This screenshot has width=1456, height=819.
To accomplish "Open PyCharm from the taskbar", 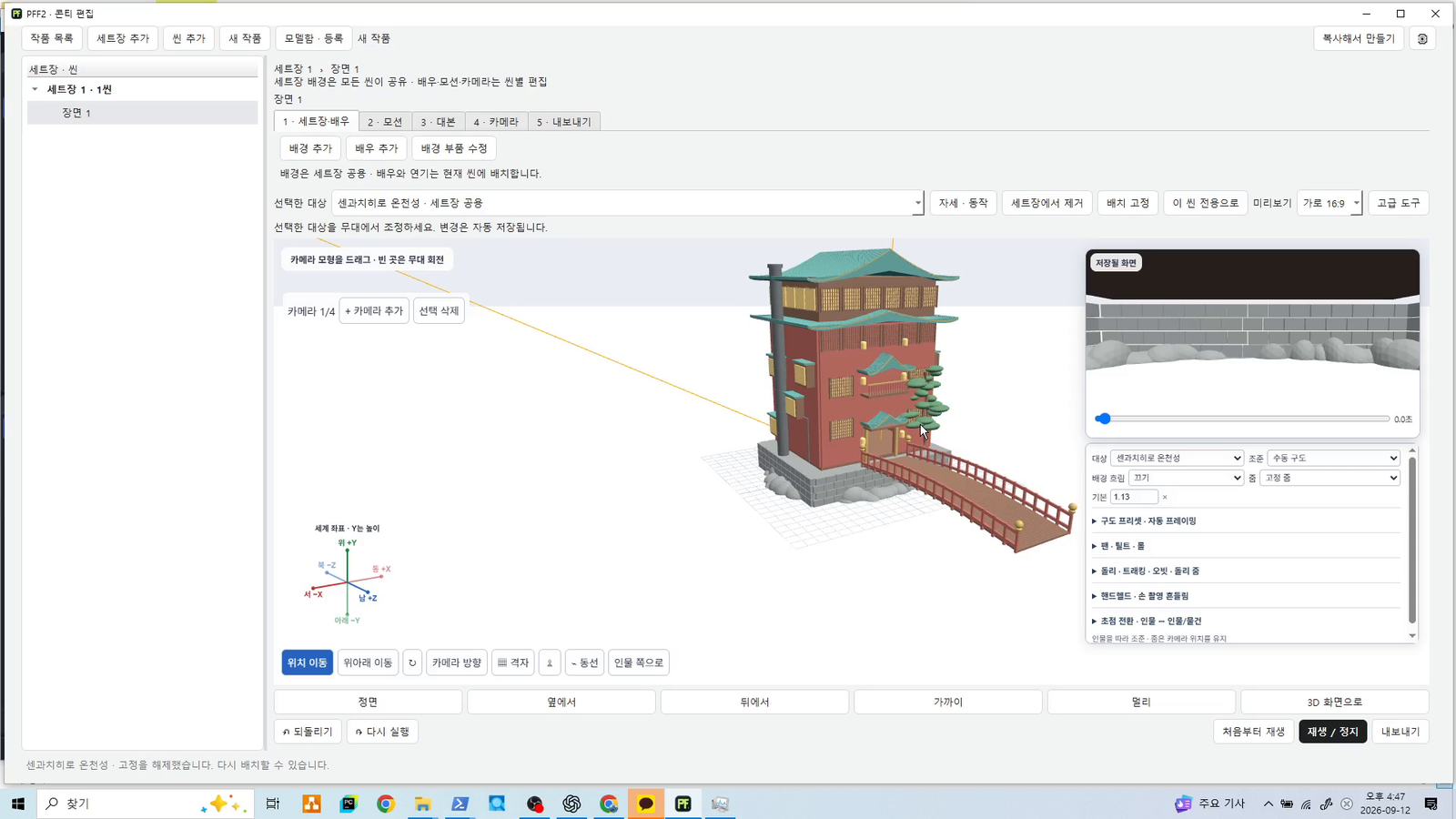I will 349,804.
